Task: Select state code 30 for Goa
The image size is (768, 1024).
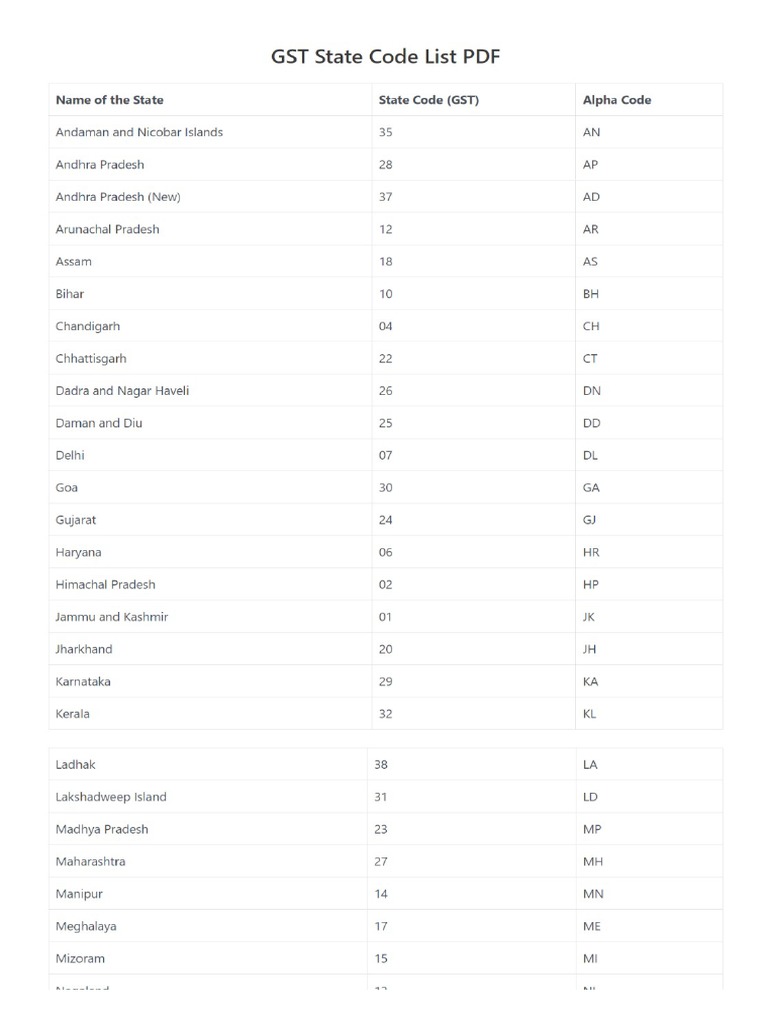Action: [x=386, y=488]
